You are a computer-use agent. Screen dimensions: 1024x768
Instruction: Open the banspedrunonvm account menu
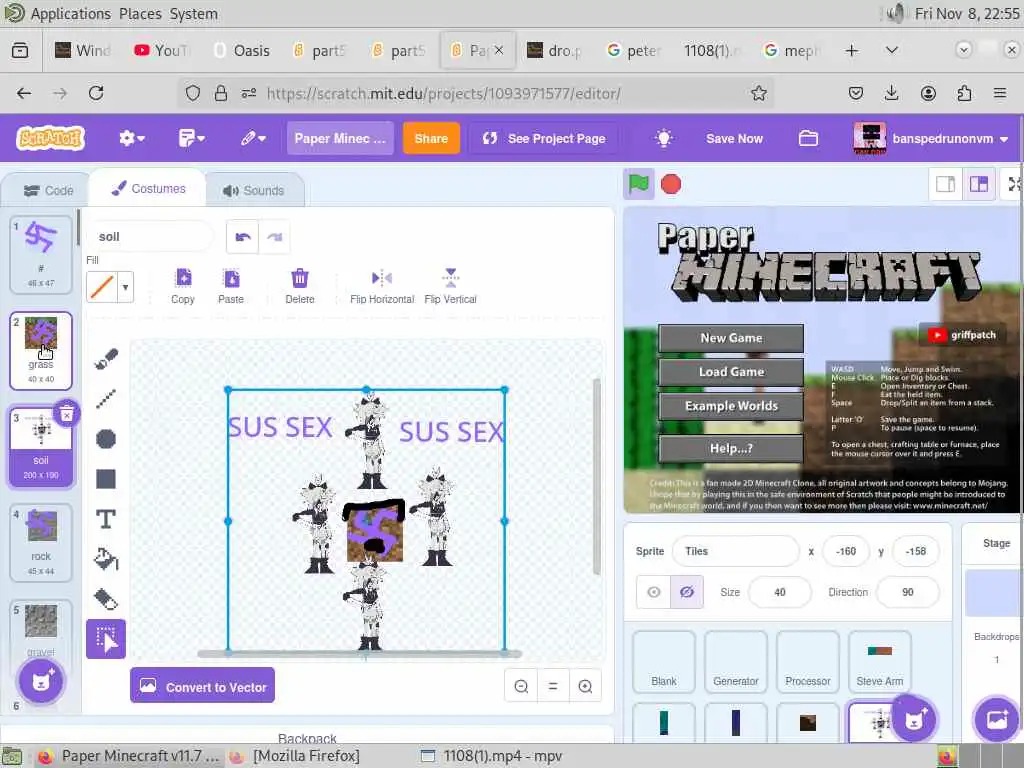point(933,138)
